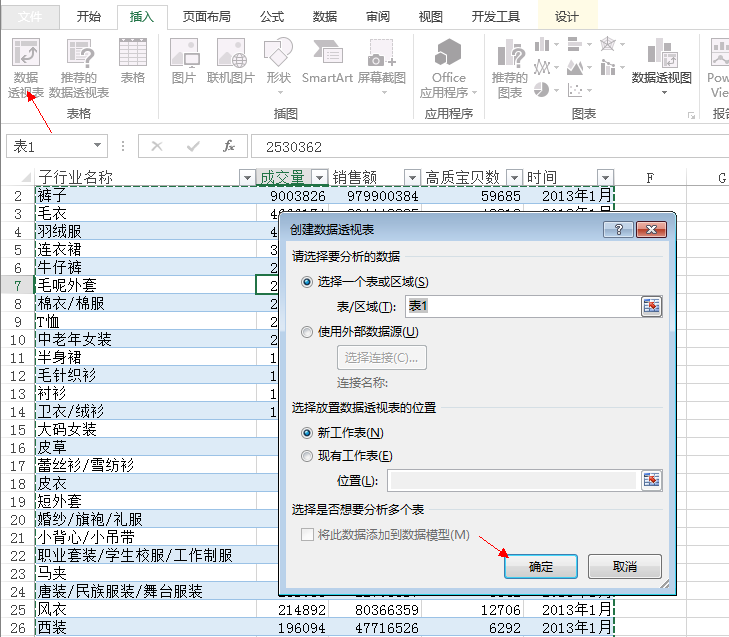The width and height of the screenshot is (729, 637).
Task: Open Office 应用程序 apps
Action: 448,68
